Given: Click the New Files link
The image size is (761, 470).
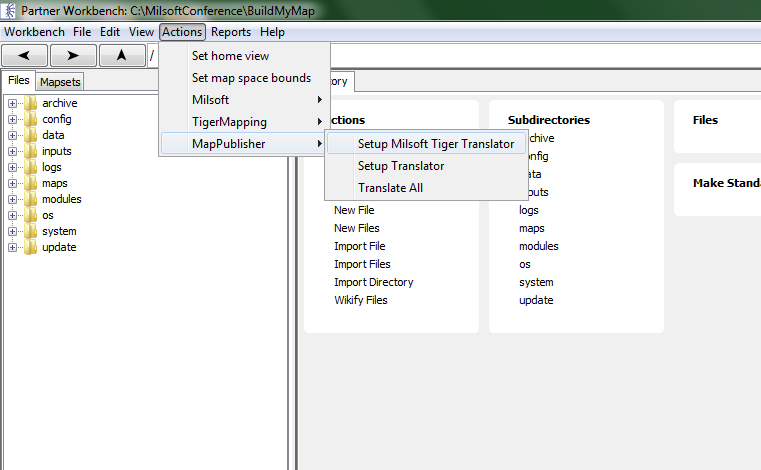Looking at the screenshot, I should [x=357, y=228].
